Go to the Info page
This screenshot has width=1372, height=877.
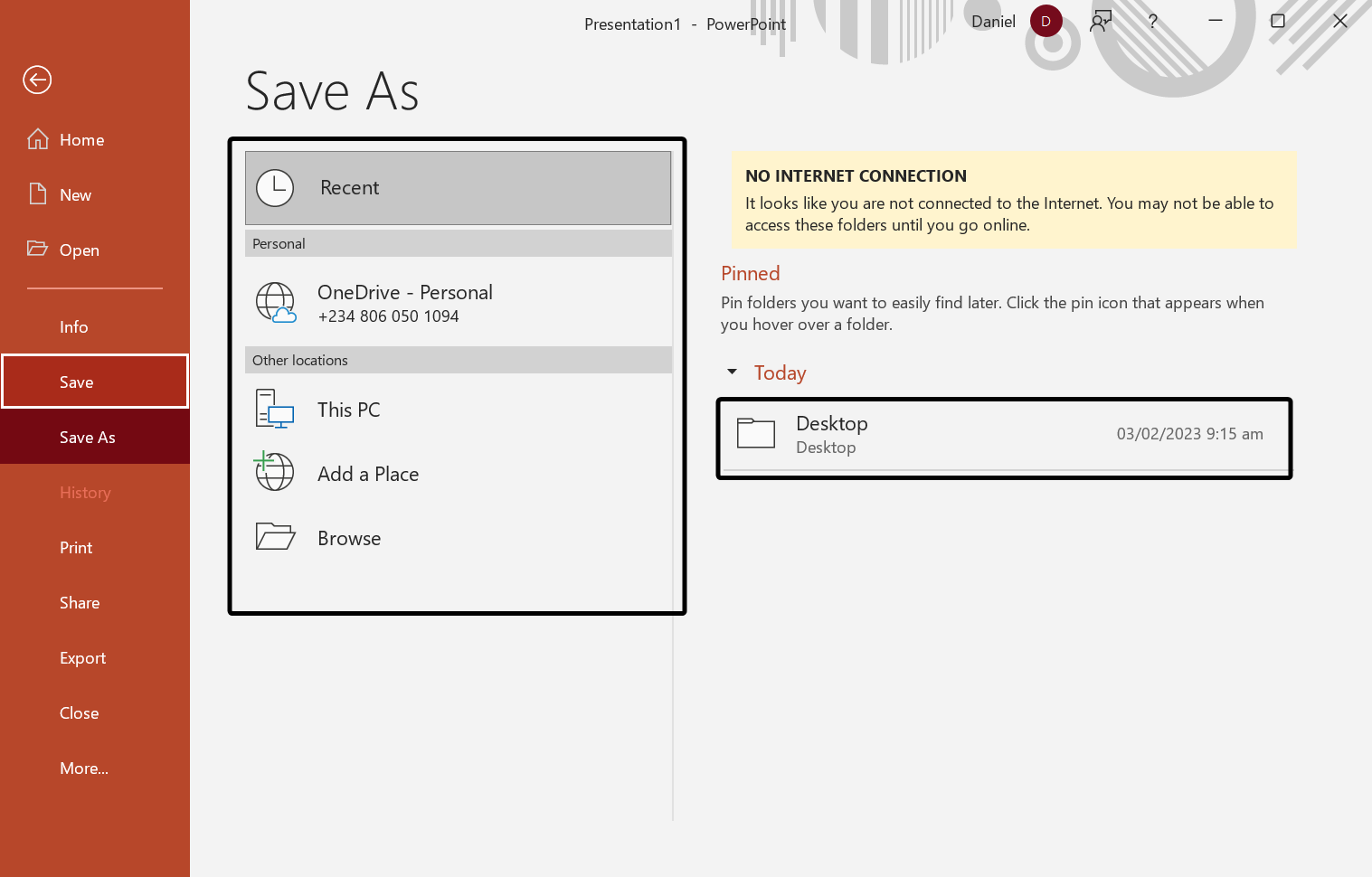[x=74, y=326]
